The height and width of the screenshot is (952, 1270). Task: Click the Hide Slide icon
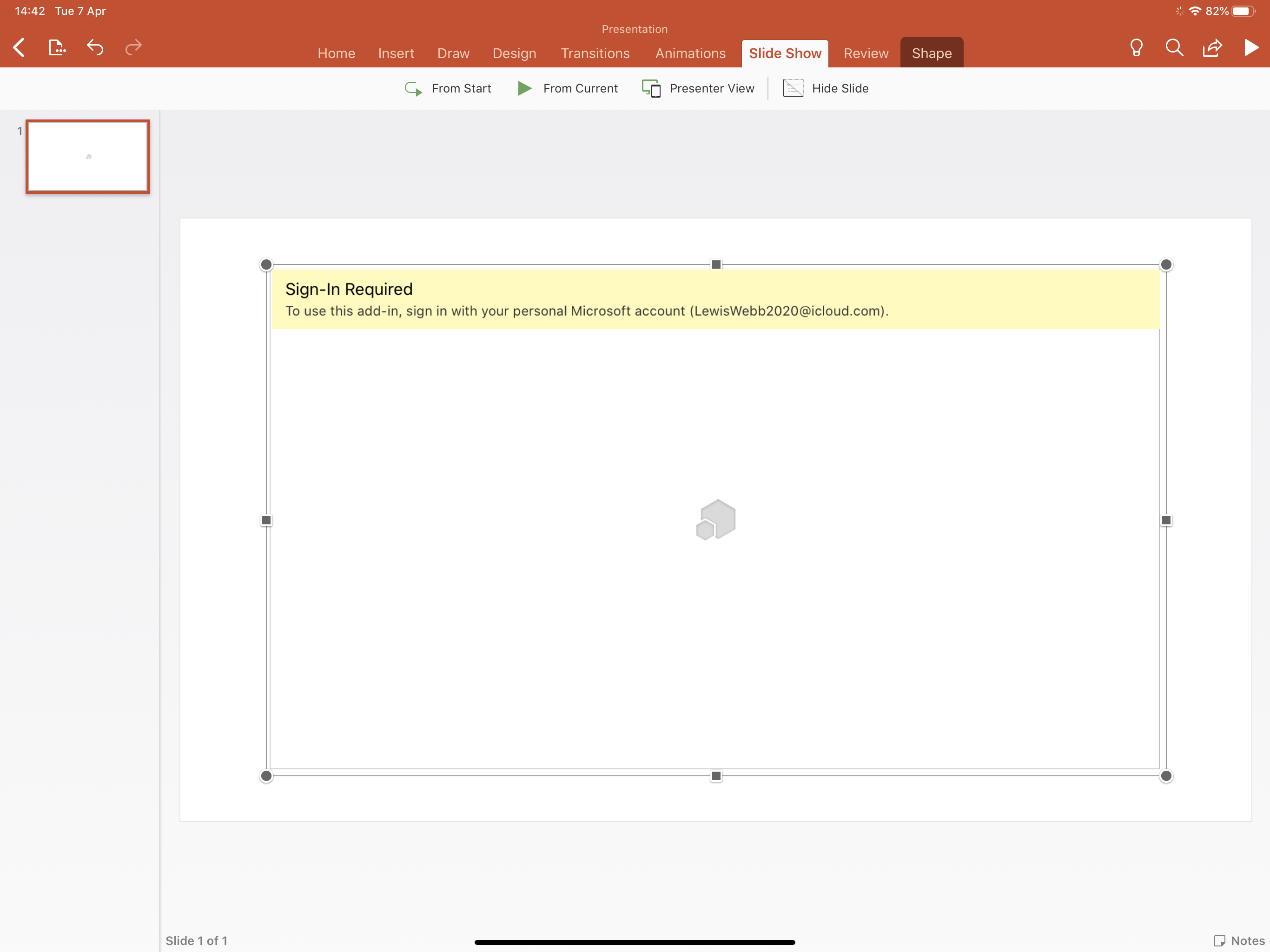point(792,88)
